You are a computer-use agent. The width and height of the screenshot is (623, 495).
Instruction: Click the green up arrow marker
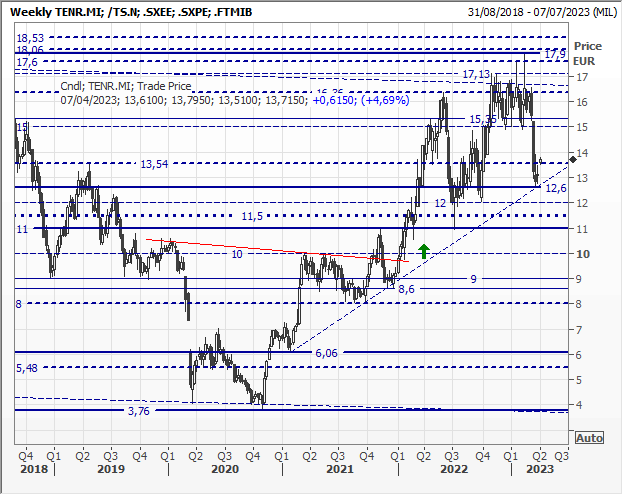click(424, 251)
